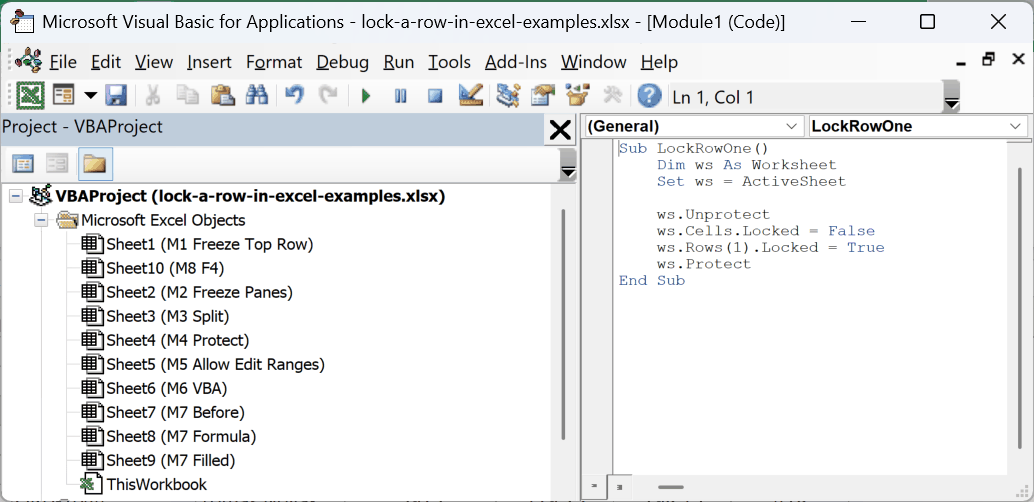Screen dimensions: 1034x502
Task: Select Sheet7 (M7 Before) in tree
Action: [x=175, y=412]
